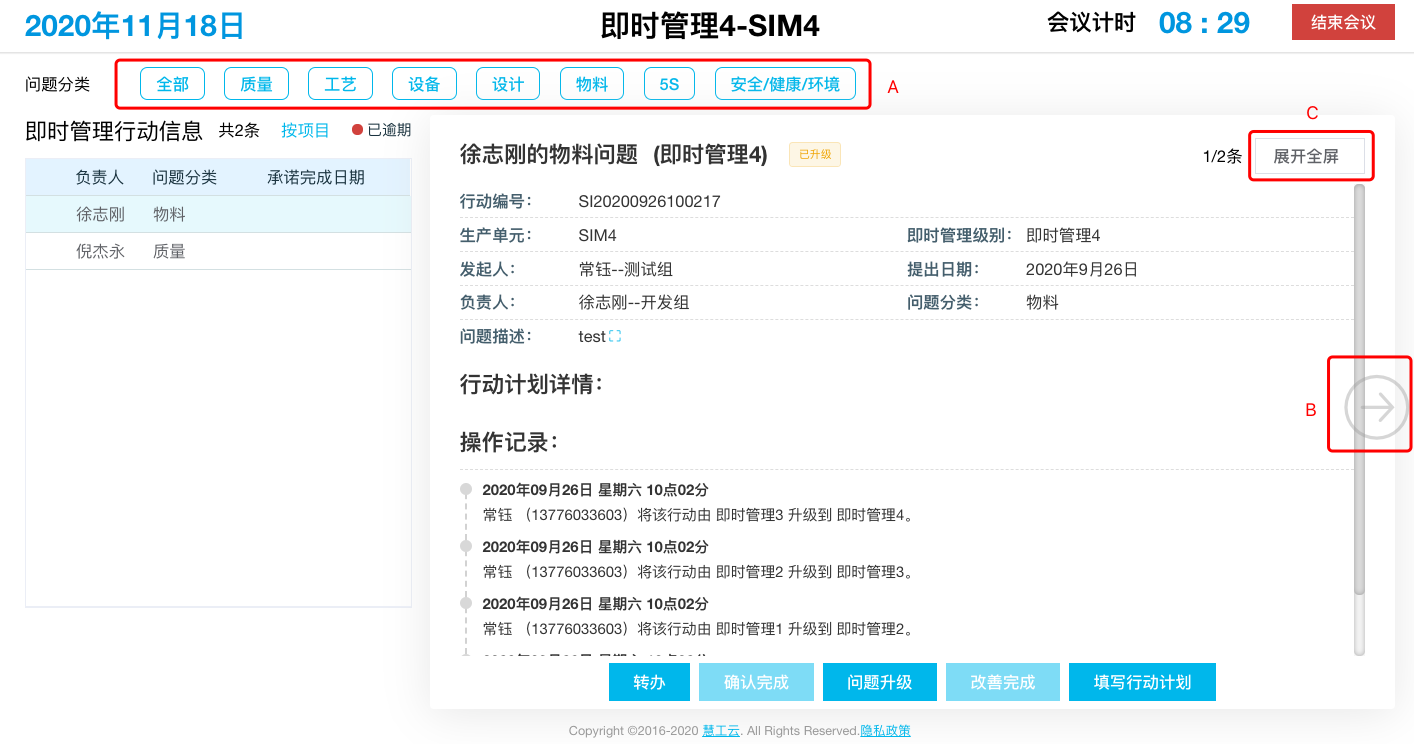Filter by 安全/健康/环境 category
This screenshot has height=744, width=1414.
click(x=785, y=84)
